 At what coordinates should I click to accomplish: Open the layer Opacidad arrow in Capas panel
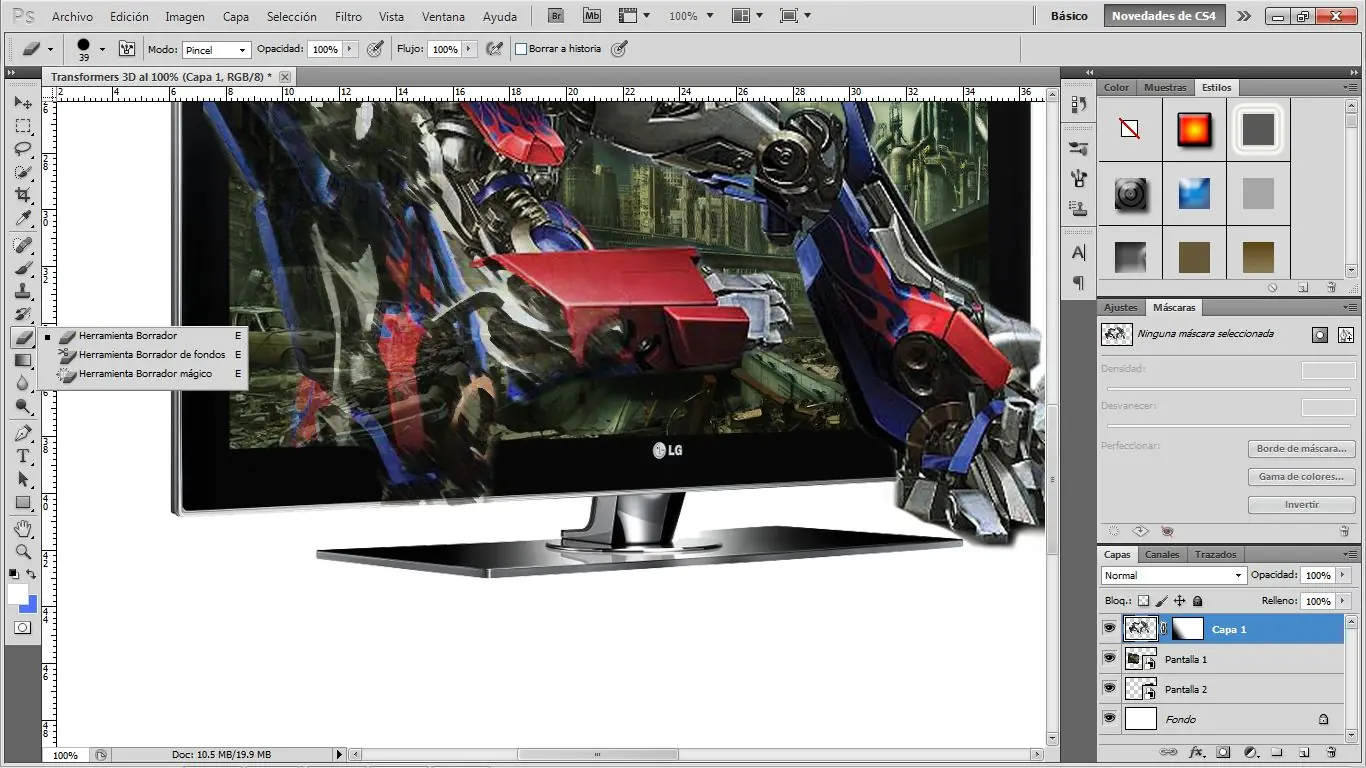click(1342, 575)
